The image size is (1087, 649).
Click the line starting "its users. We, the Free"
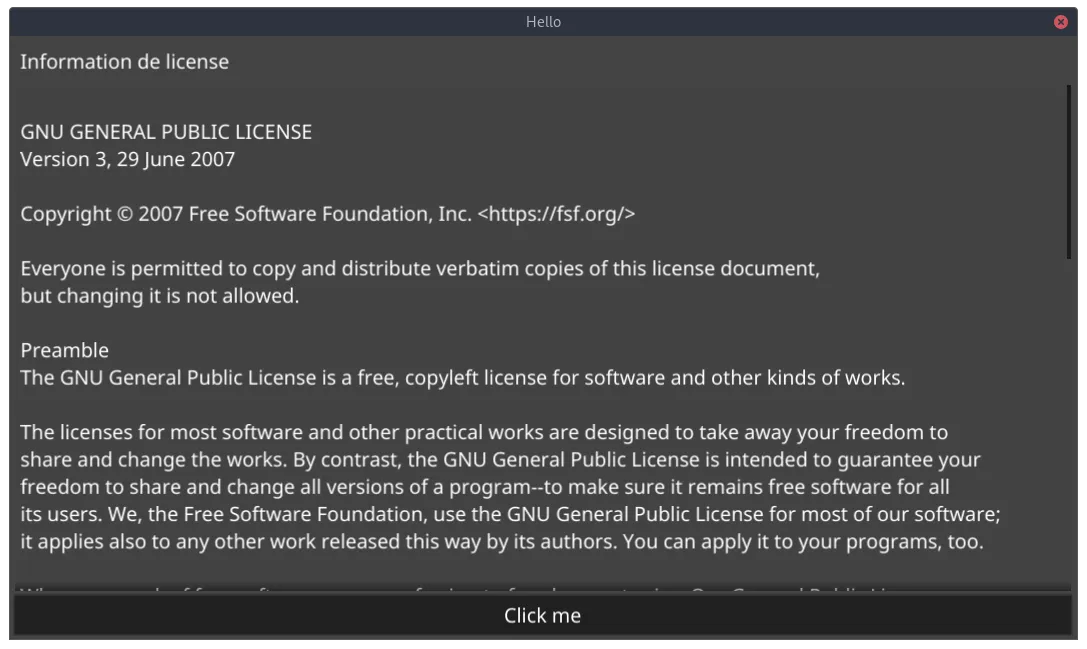[510, 514]
